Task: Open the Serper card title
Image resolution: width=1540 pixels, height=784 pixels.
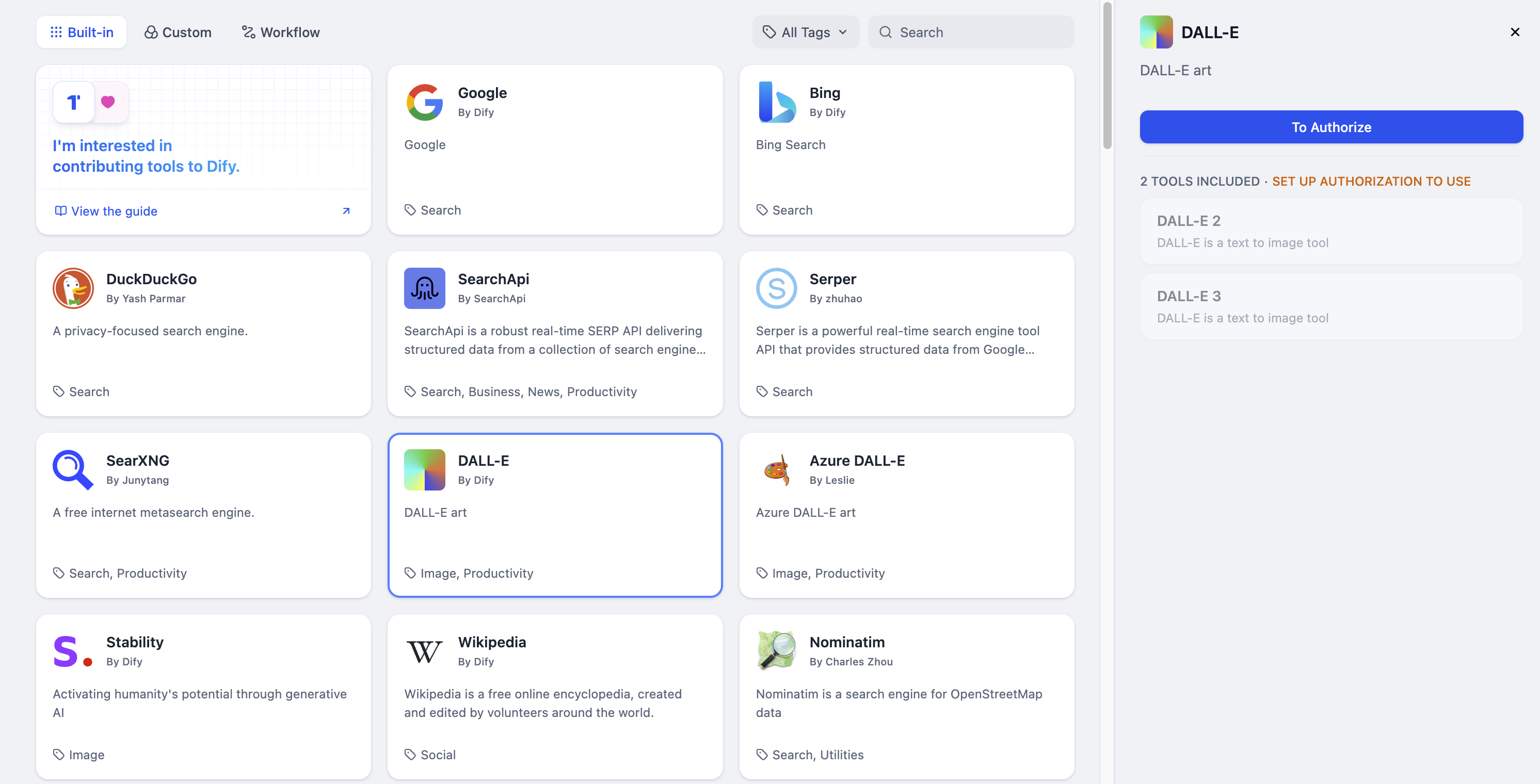Action: 832,279
